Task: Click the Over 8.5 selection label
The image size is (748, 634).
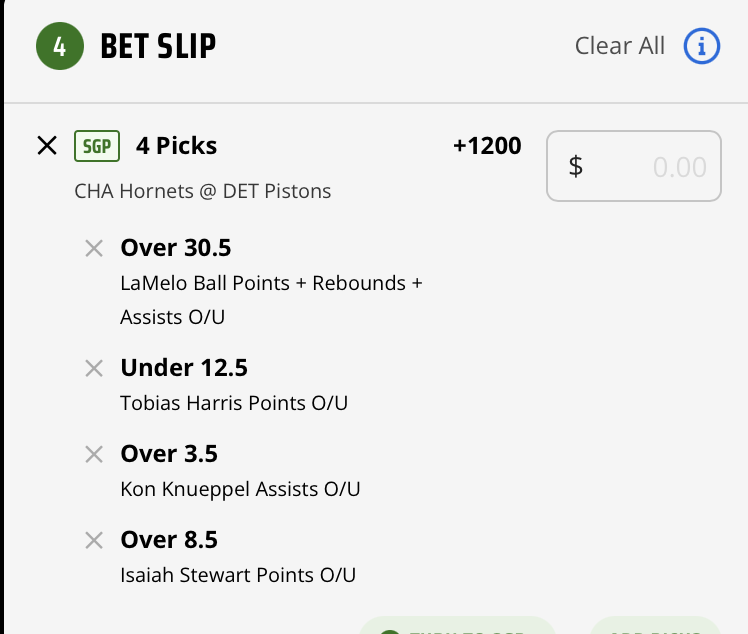Action: coord(169,540)
